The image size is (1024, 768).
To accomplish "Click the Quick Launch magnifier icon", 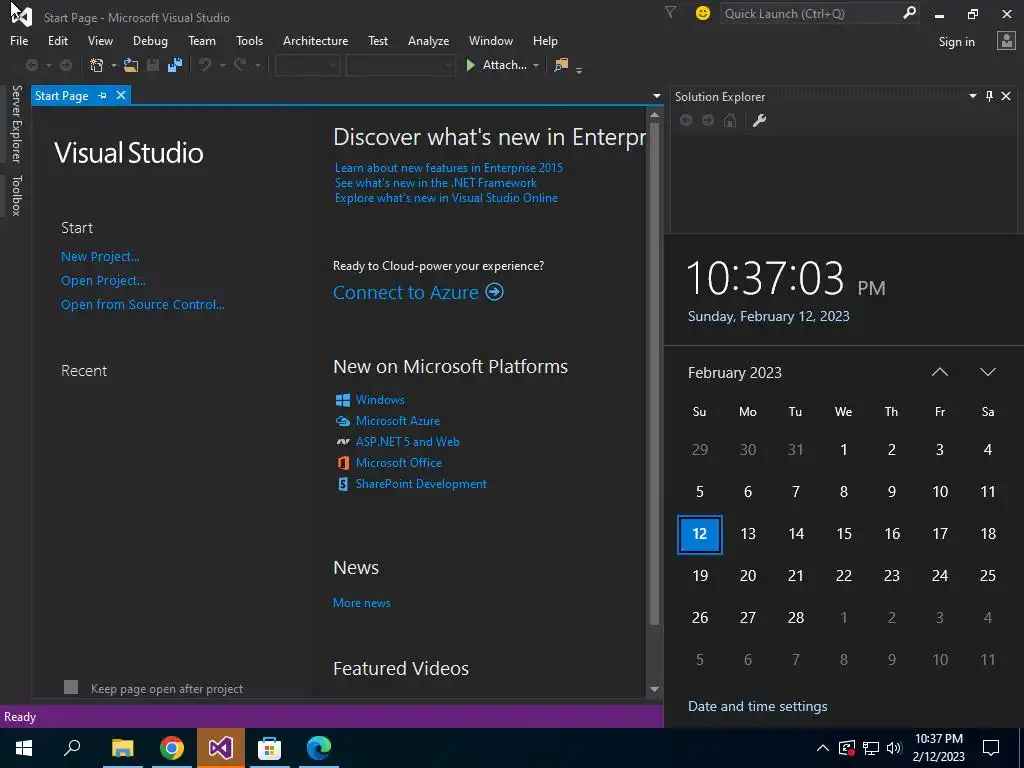I will [909, 13].
